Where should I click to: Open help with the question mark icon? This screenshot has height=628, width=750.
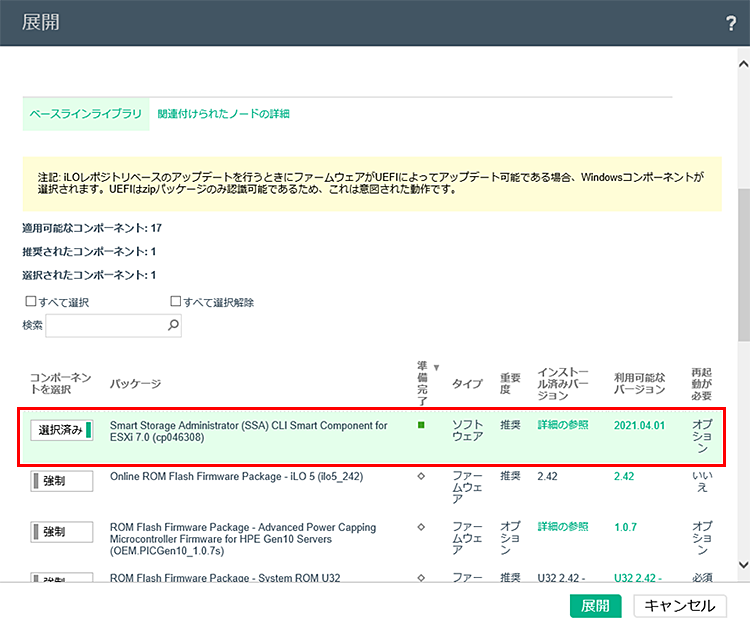tap(730, 22)
